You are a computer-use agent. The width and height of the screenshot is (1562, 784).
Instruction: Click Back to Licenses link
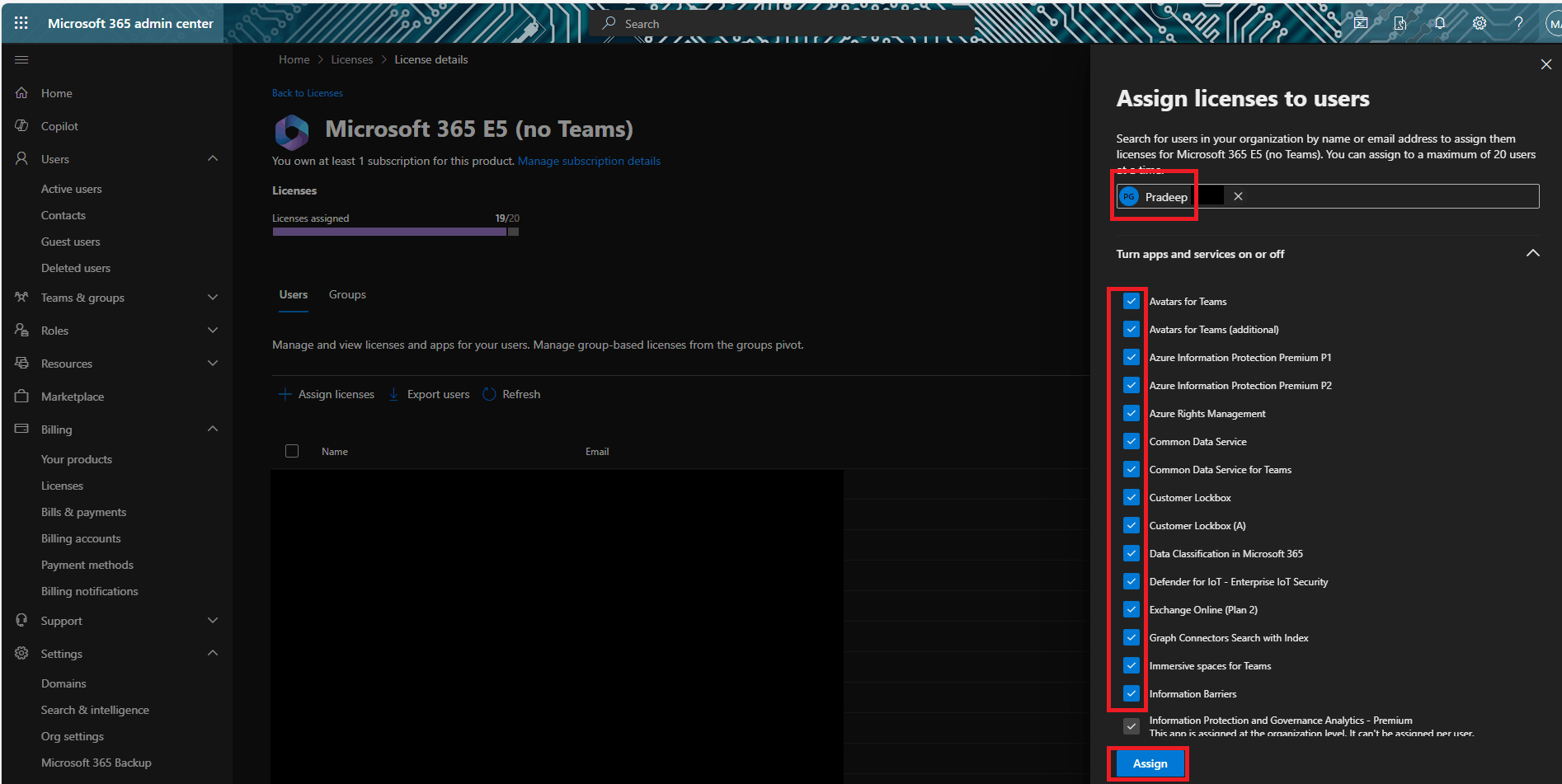tap(308, 93)
